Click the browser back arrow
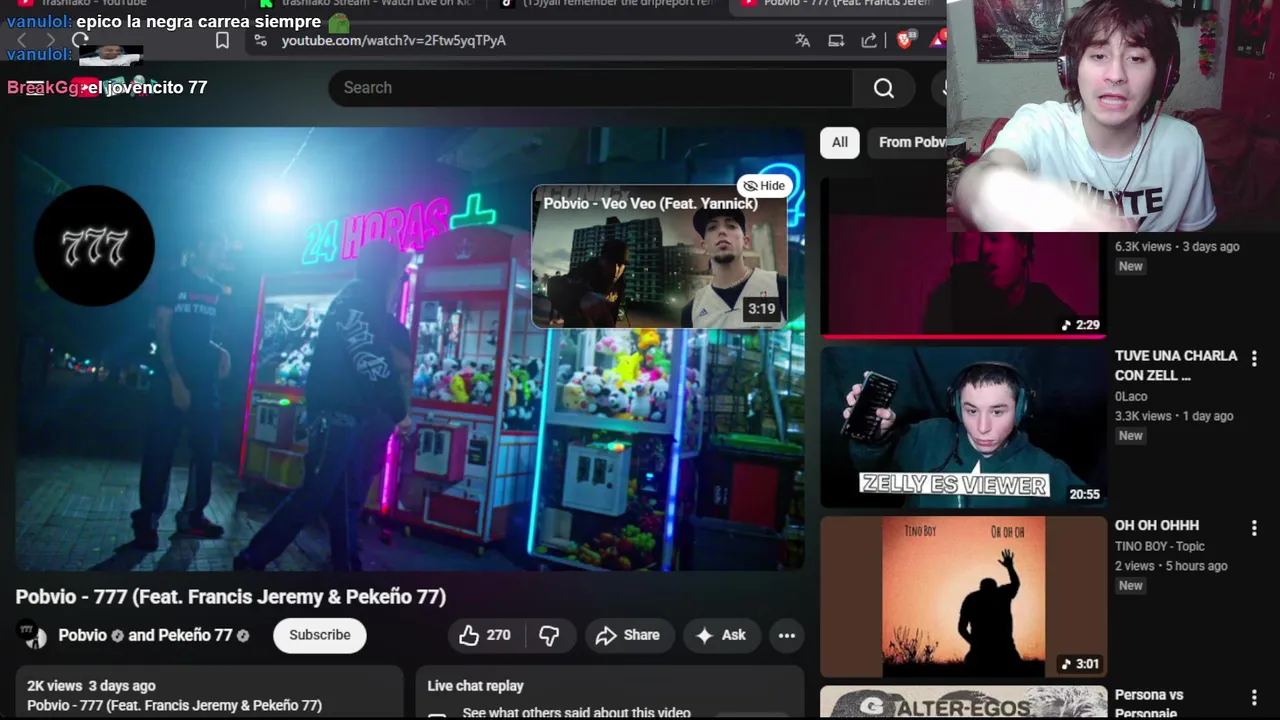This screenshot has height=720, width=1280. click(x=22, y=40)
